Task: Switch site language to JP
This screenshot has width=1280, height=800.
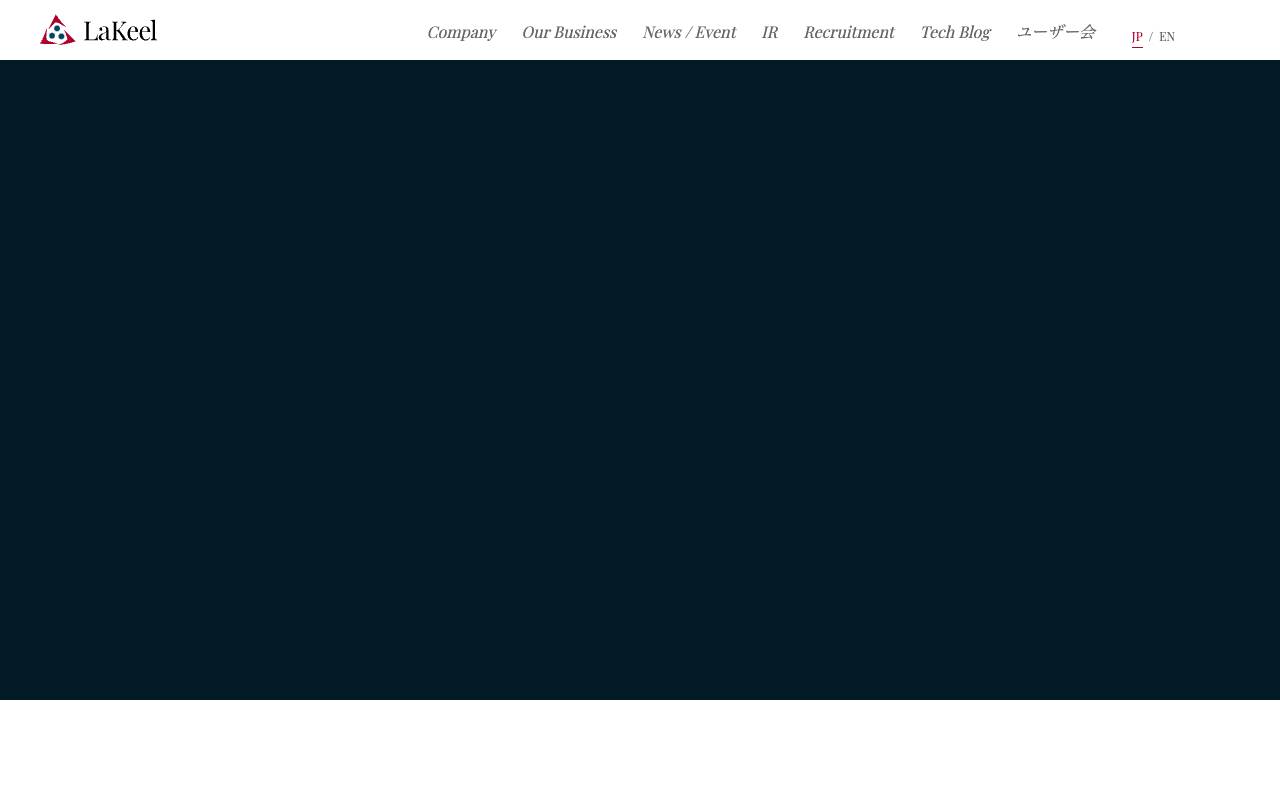Action: click(1137, 37)
